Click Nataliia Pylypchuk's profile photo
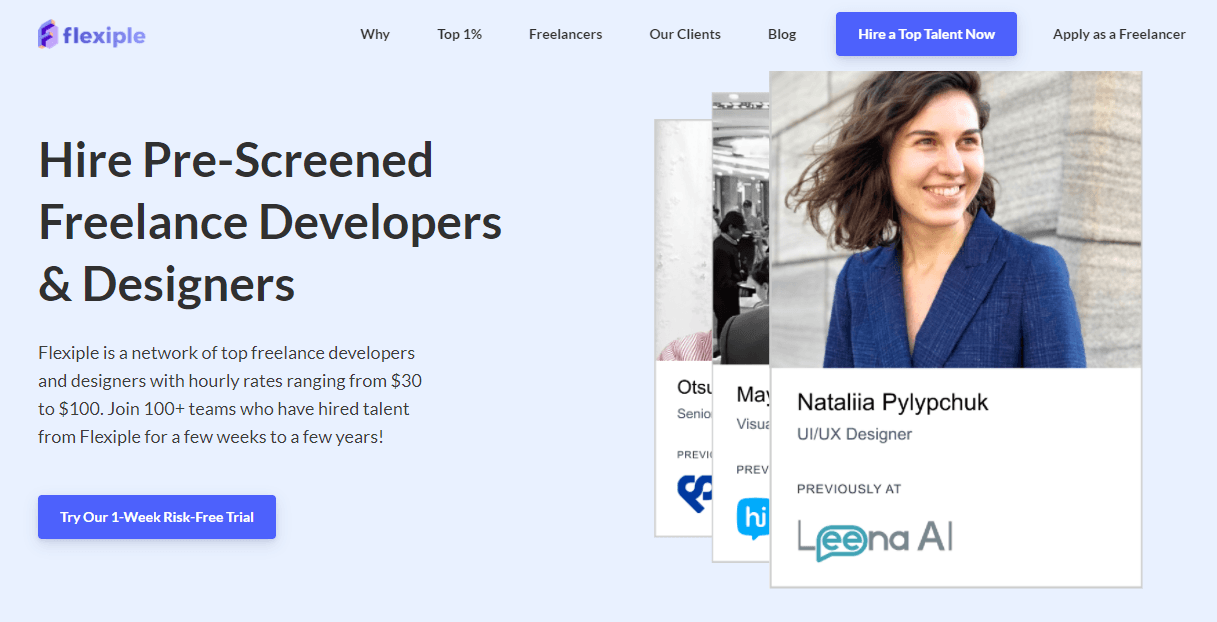This screenshot has height=622, width=1217. [955, 220]
